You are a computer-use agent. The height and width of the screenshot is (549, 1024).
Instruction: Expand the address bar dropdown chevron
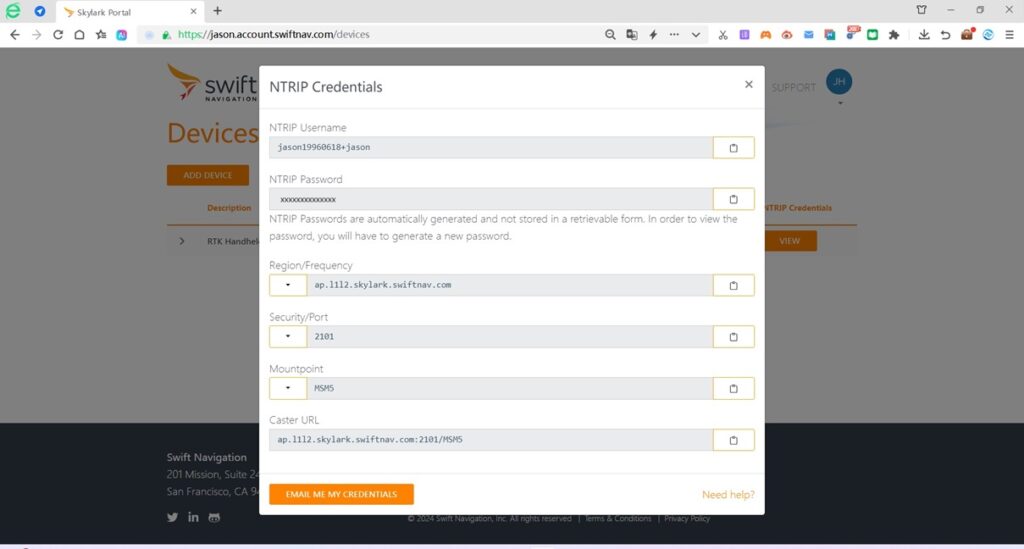(x=696, y=35)
